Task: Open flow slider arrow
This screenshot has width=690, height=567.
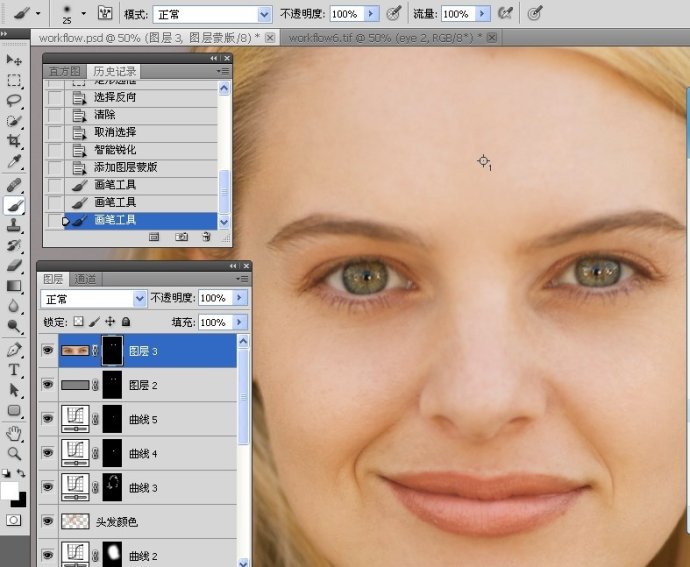Action: (483, 14)
